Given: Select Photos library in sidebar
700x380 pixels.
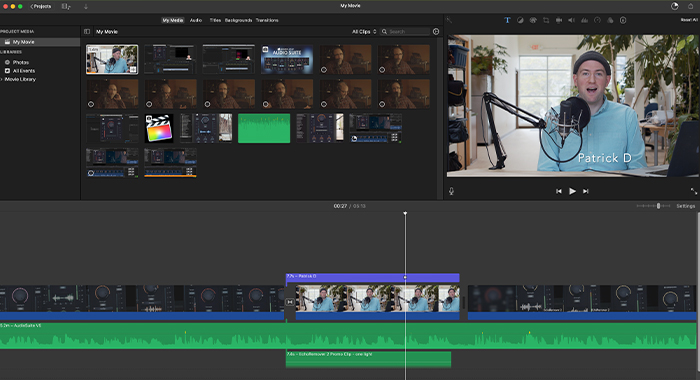Looking at the screenshot, I should click(x=21, y=62).
